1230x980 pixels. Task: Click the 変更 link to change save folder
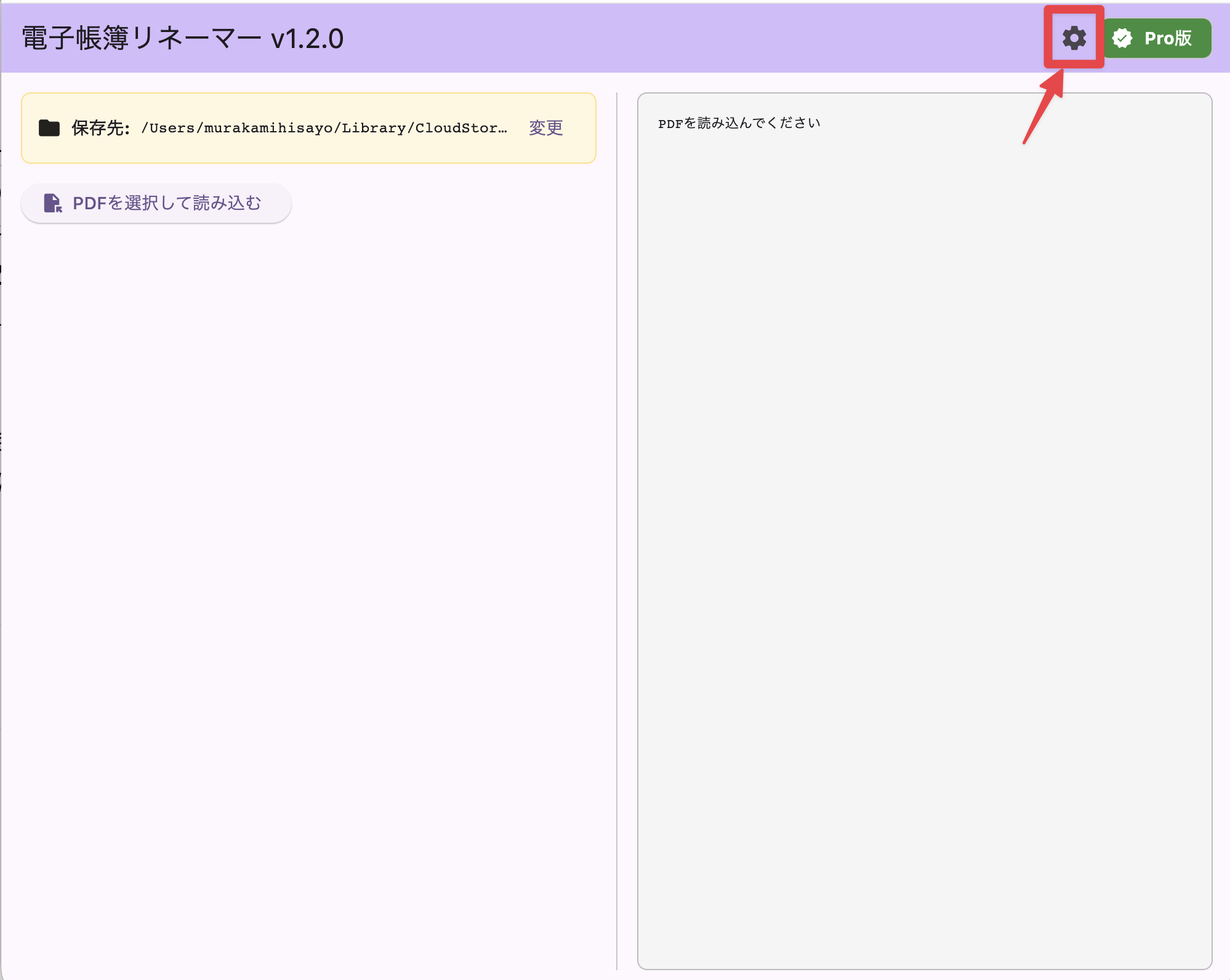546,127
